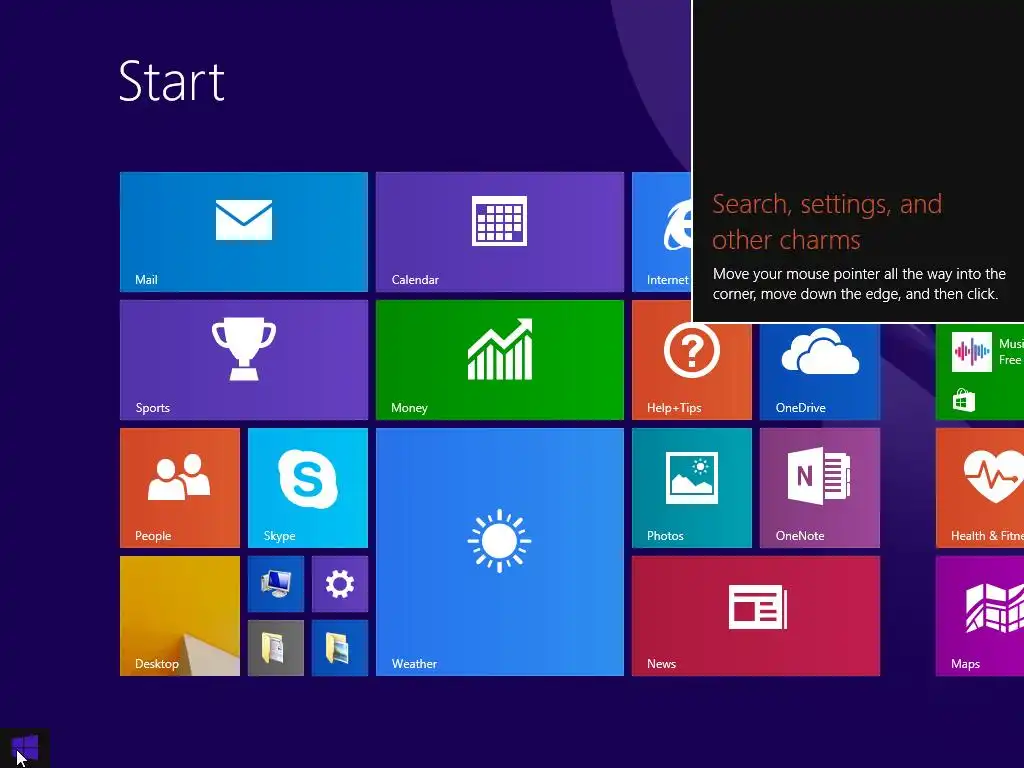
Task: Open the News tile
Action: (756, 616)
